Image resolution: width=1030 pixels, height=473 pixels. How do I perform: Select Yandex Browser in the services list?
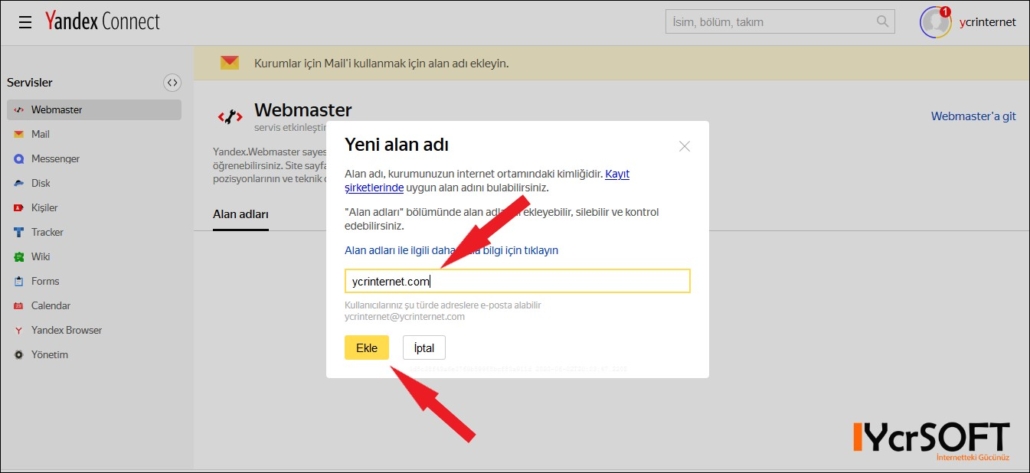[x=66, y=330]
